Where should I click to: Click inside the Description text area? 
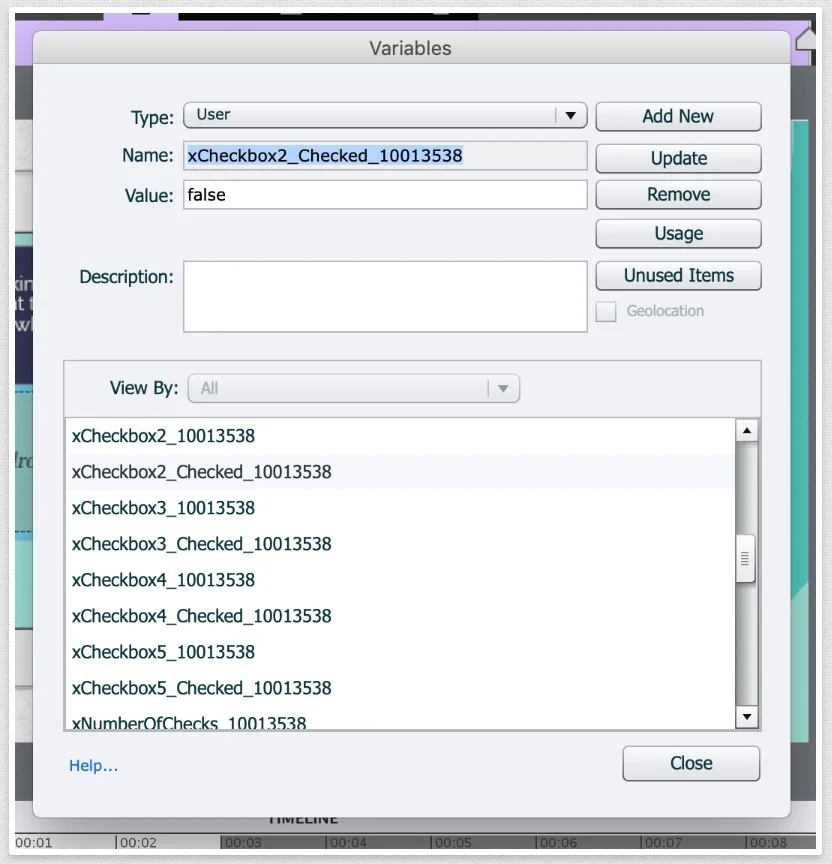pyautogui.click(x=385, y=296)
